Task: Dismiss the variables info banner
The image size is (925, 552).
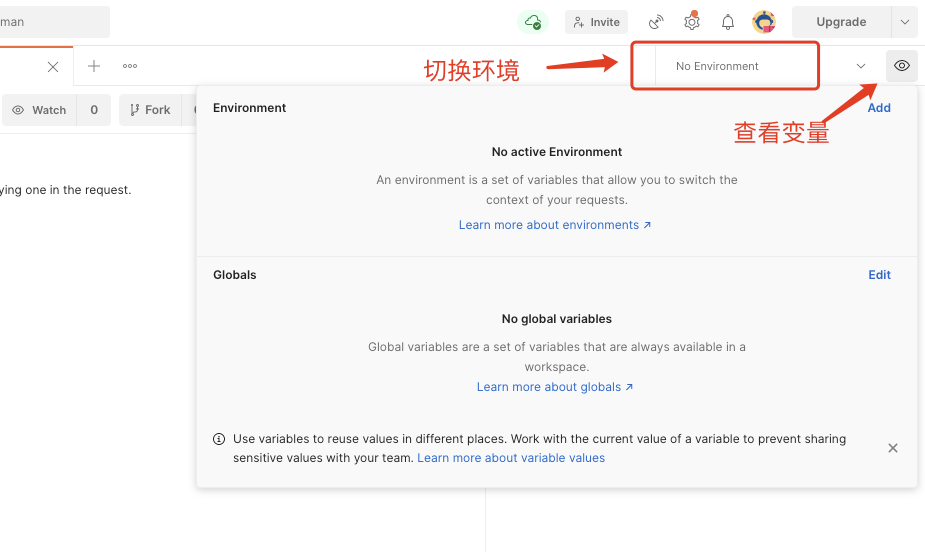Action: pos(893,448)
